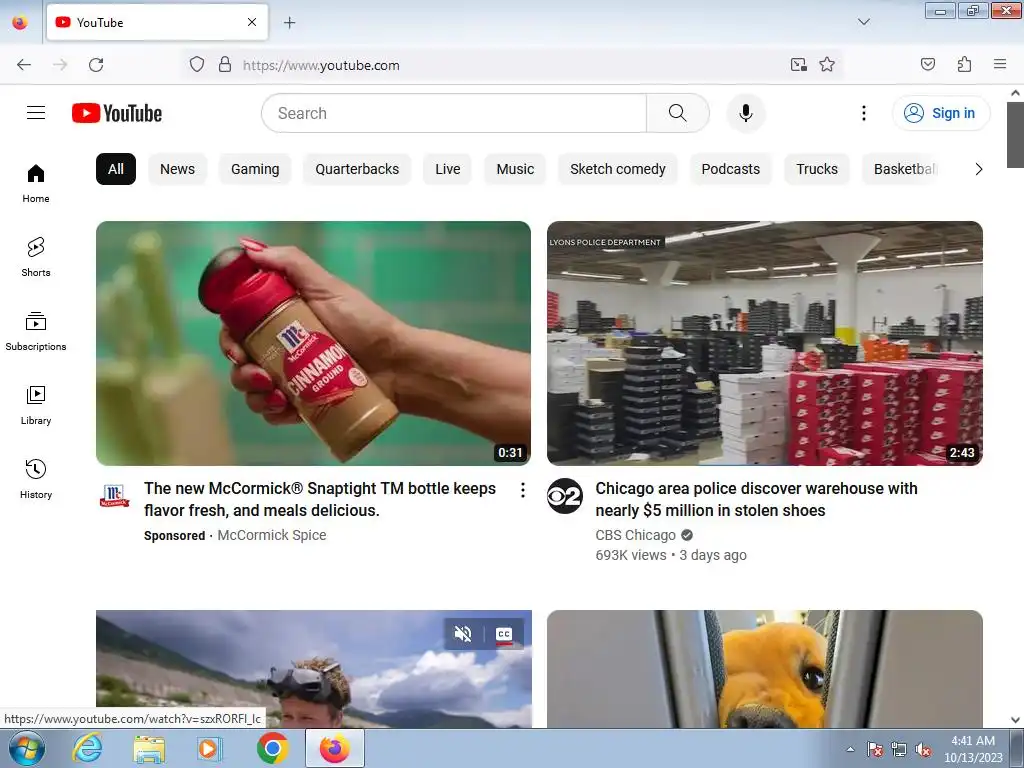Click the CBS Chicago channel avatar
This screenshot has height=768, width=1024.
565,496
